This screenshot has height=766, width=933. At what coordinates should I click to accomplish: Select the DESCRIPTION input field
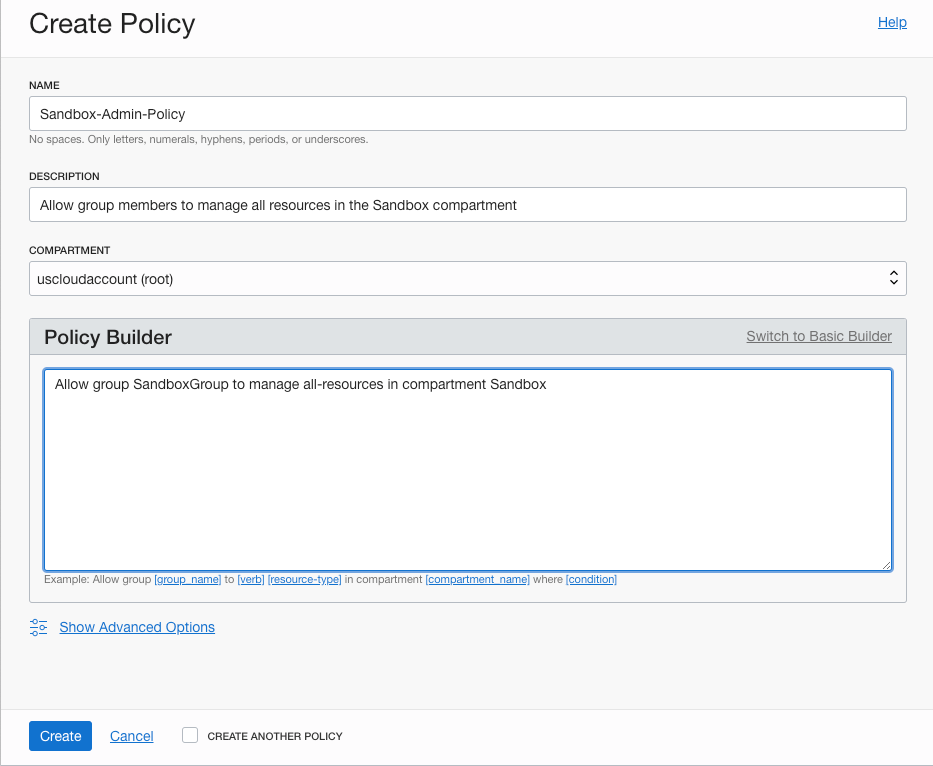467,204
